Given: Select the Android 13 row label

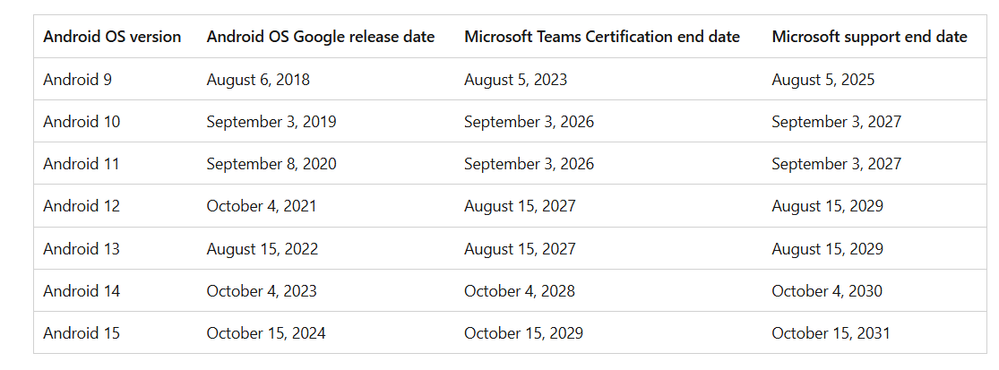Looking at the screenshot, I should pyautogui.click(x=82, y=248).
